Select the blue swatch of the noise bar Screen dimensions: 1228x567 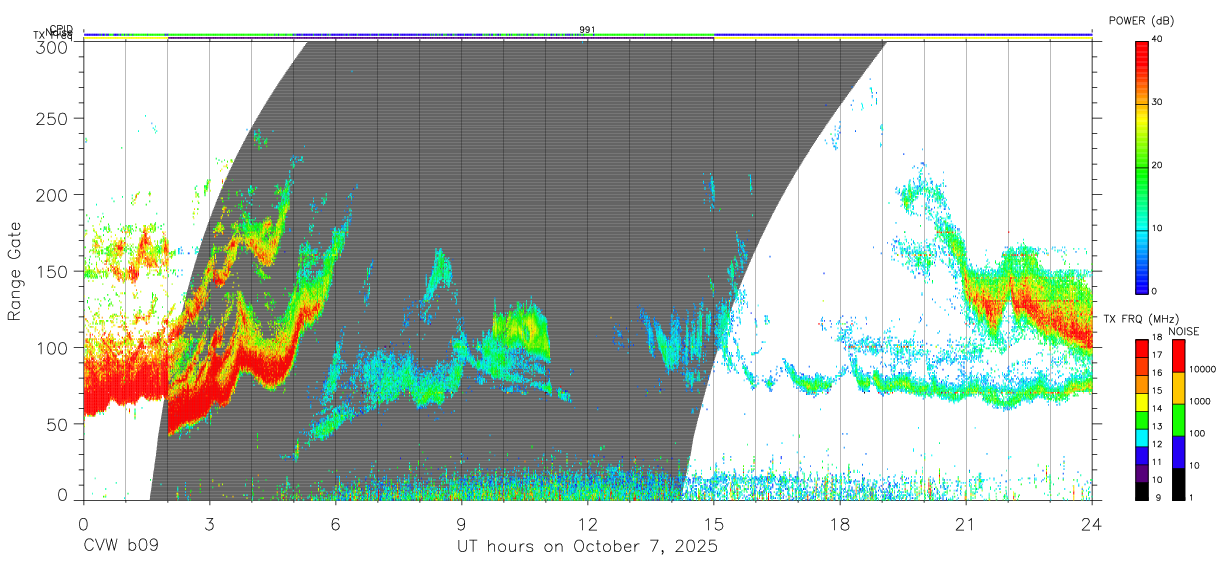[x=1178, y=452]
